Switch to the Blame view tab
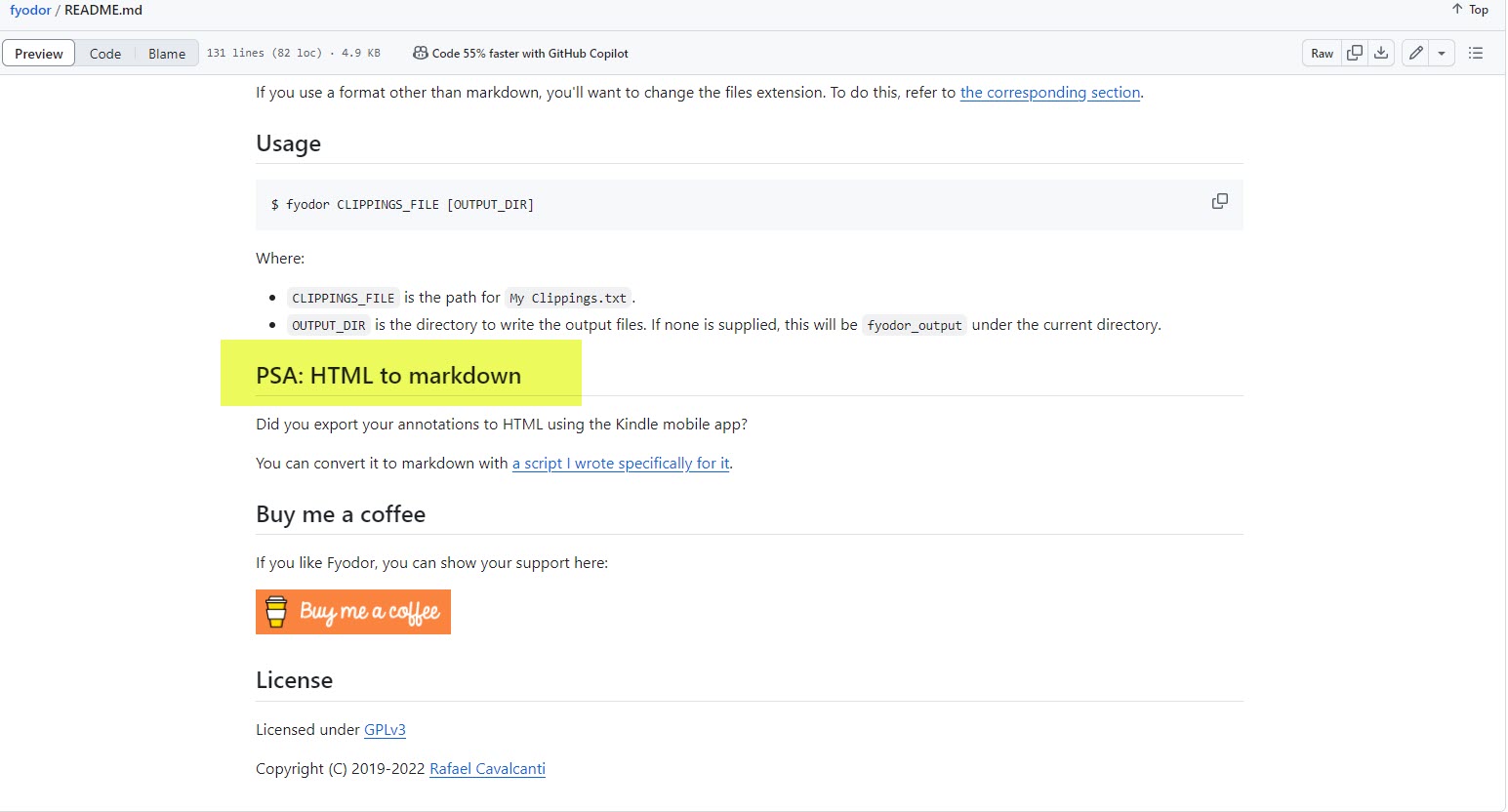The height and width of the screenshot is (812, 1508). pos(167,54)
